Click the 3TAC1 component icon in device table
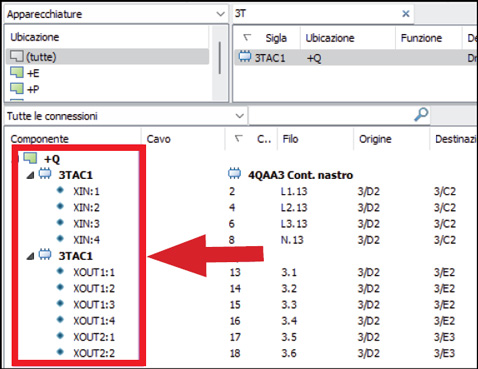 point(245,57)
